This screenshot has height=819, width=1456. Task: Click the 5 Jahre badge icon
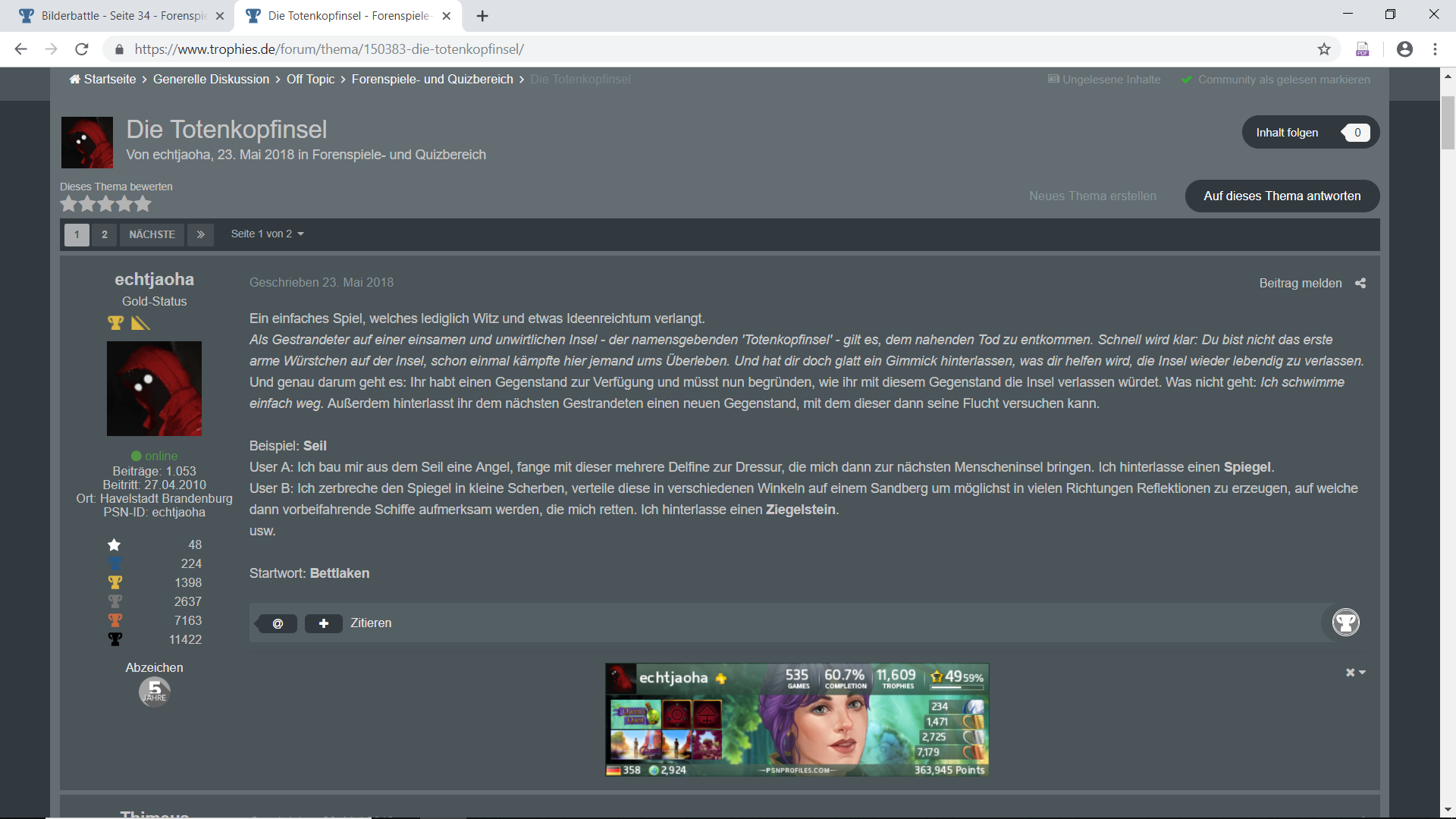[155, 692]
